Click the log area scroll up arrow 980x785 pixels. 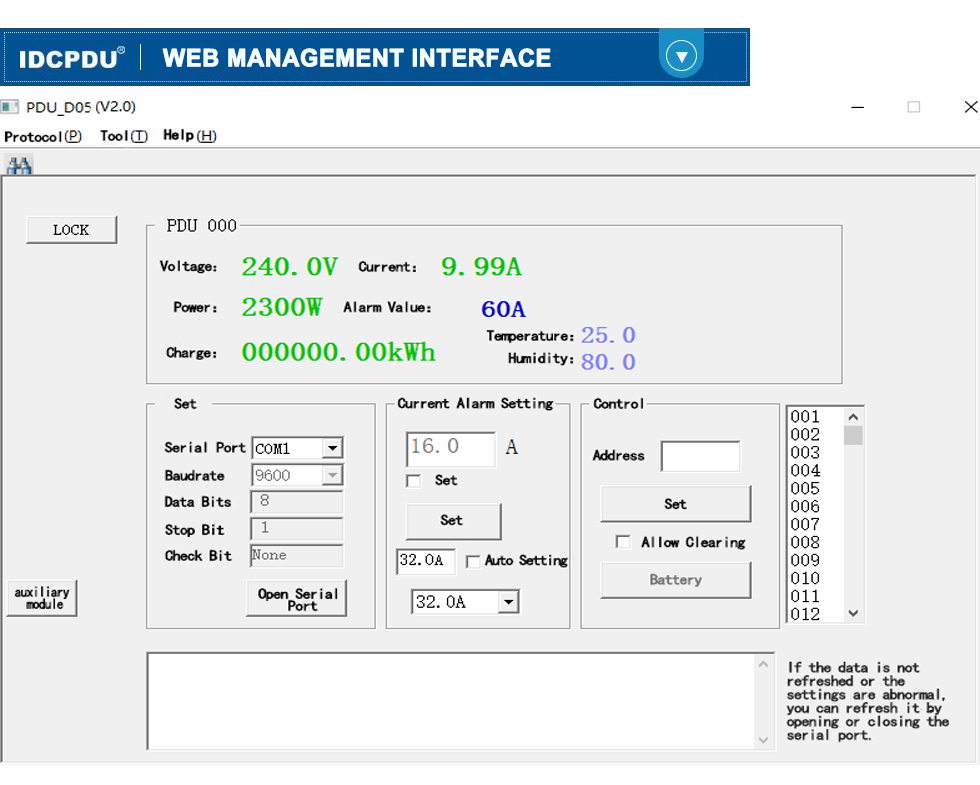point(763,664)
